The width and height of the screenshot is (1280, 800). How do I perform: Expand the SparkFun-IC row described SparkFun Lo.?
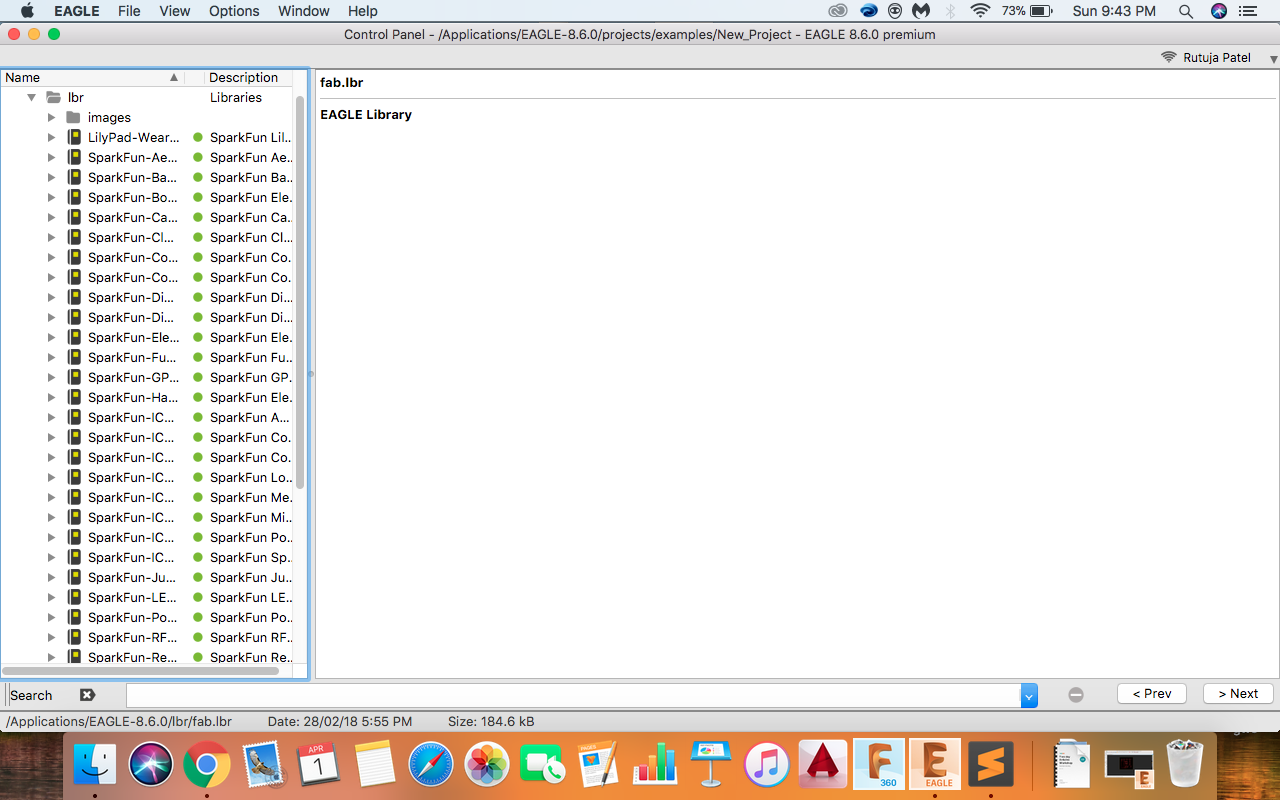(x=52, y=477)
